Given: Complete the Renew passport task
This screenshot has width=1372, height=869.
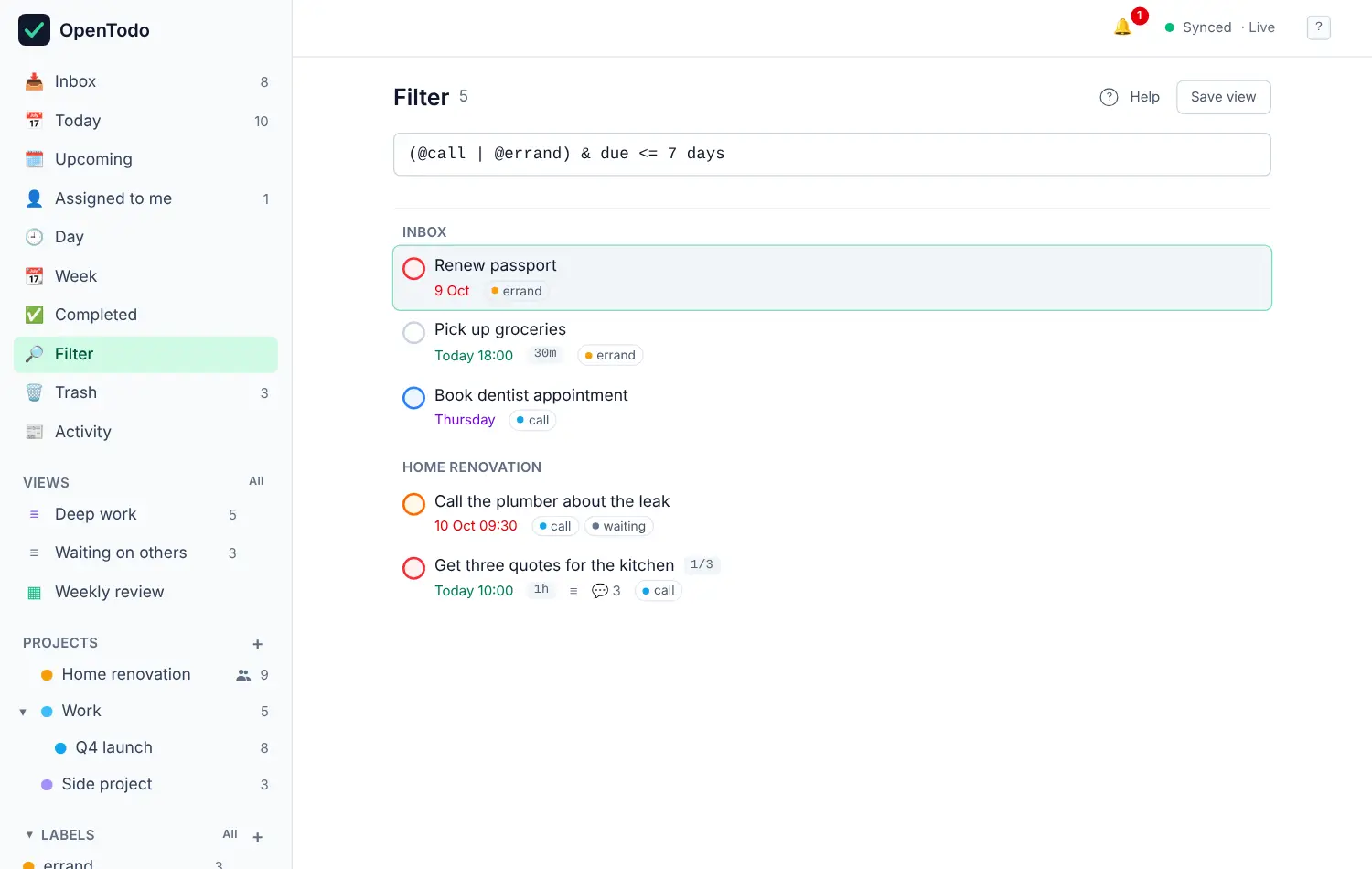Looking at the screenshot, I should [x=413, y=268].
